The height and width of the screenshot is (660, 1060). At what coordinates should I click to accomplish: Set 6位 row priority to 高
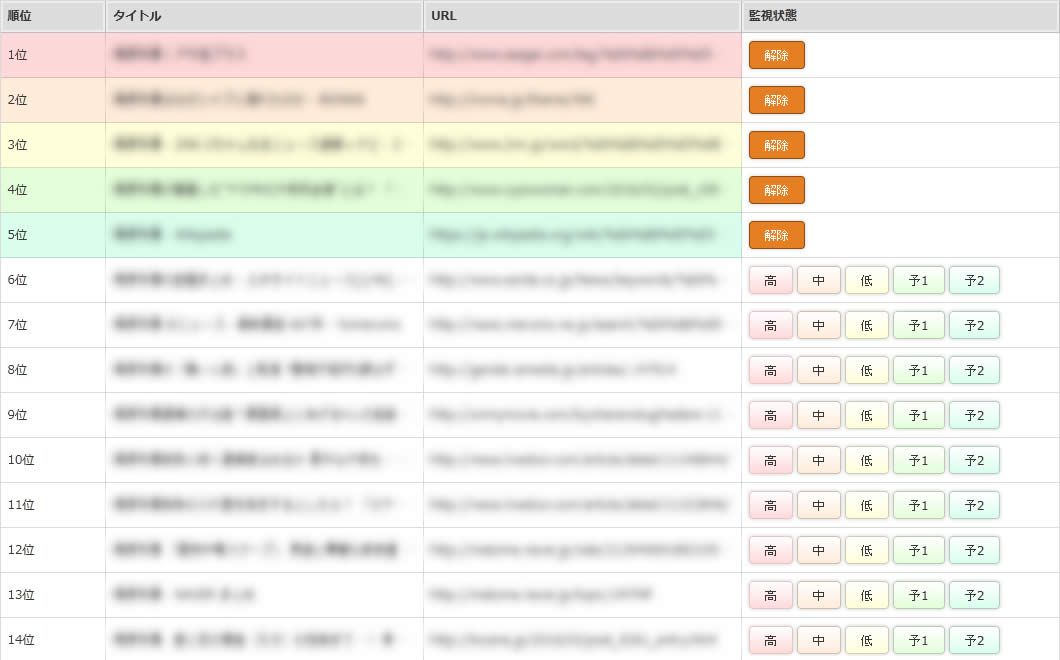click(x=770, y=280)
